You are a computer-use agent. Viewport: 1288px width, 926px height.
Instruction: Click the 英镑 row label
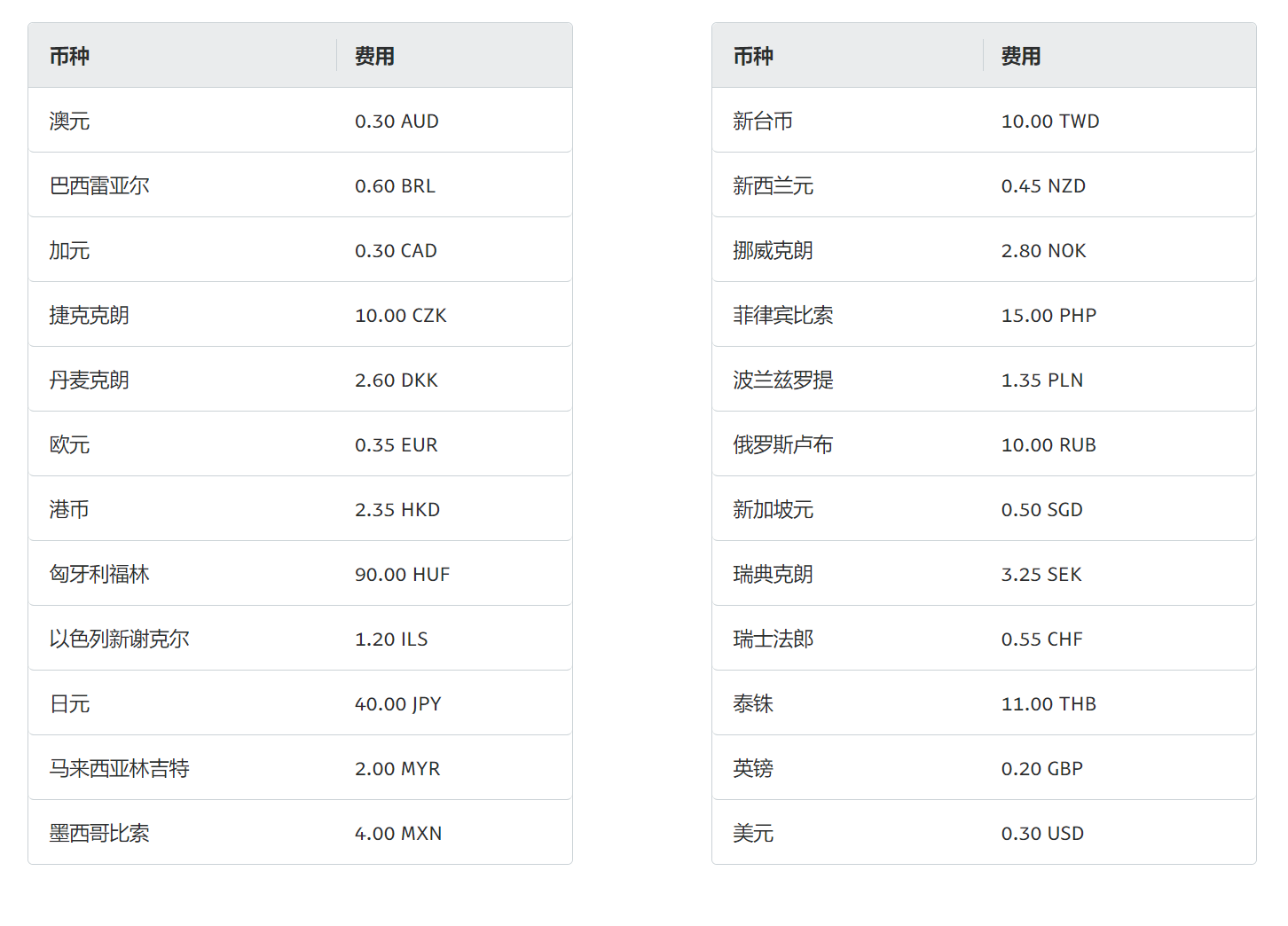pos(753,768)
